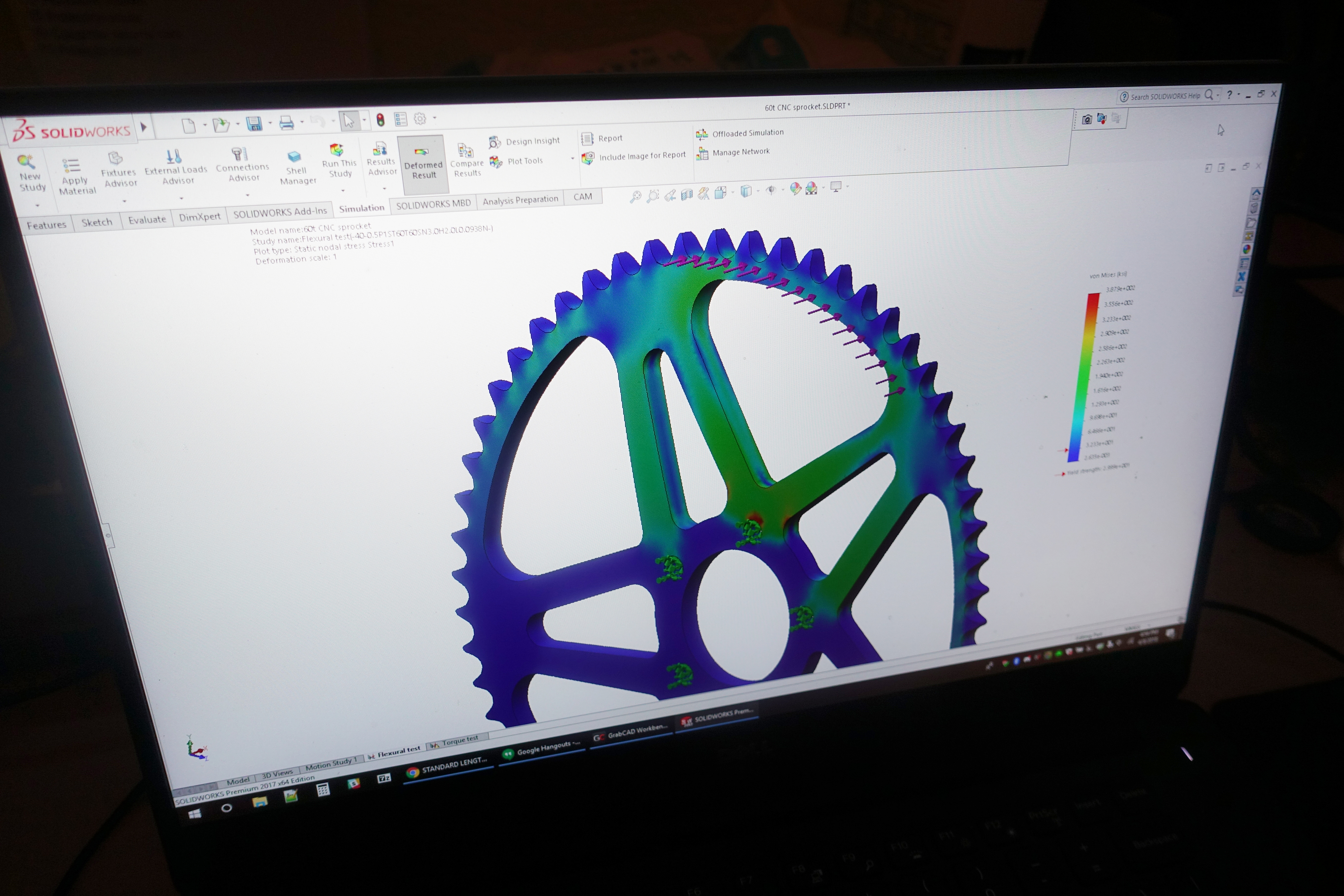This screenshot has height=896, width=1344.
Task: Click Plot Tools button
Action: [x=517, y=162]
